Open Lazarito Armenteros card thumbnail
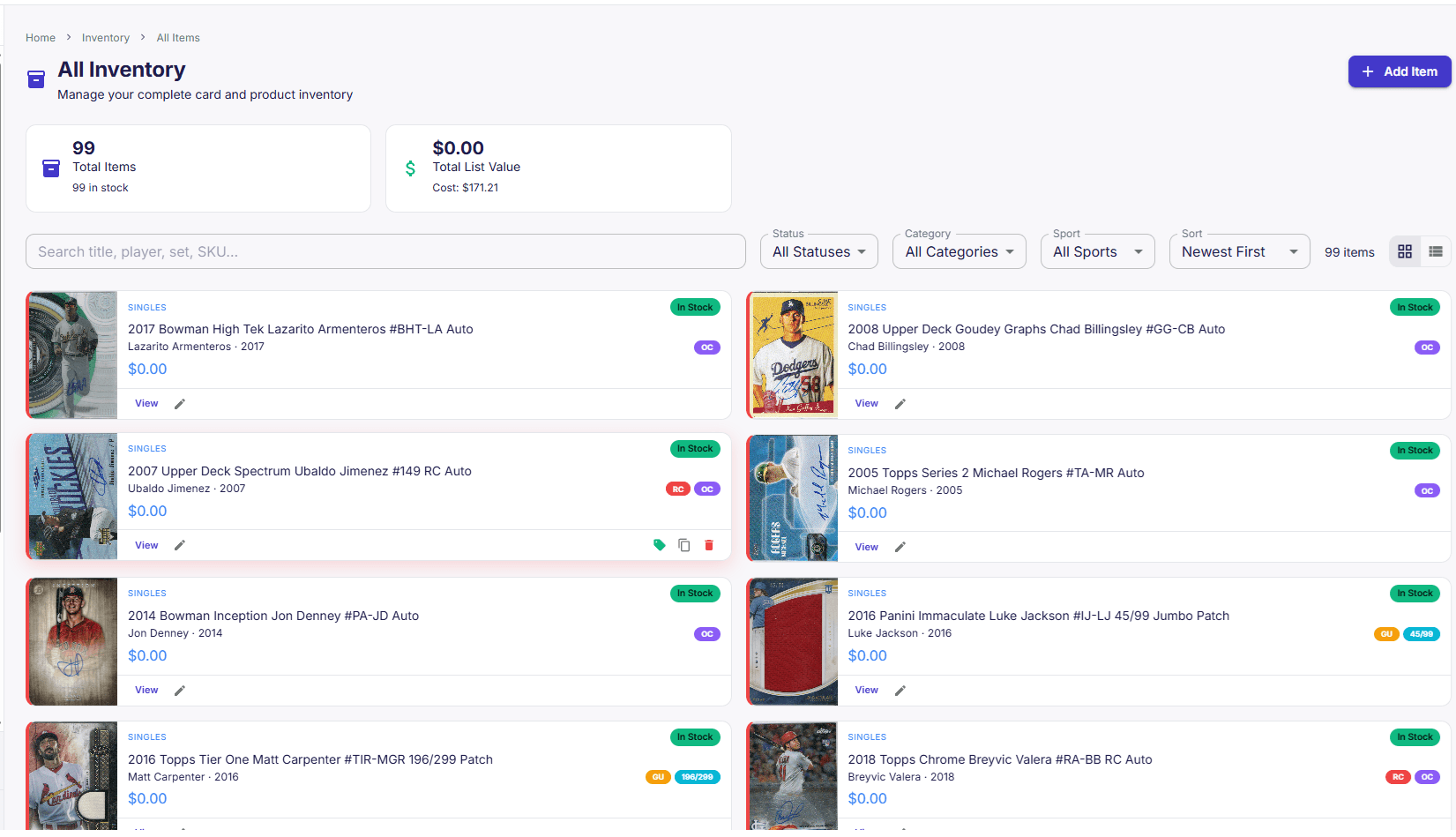This screenshot has height=837, width=1456. click(x=72, y=355)
